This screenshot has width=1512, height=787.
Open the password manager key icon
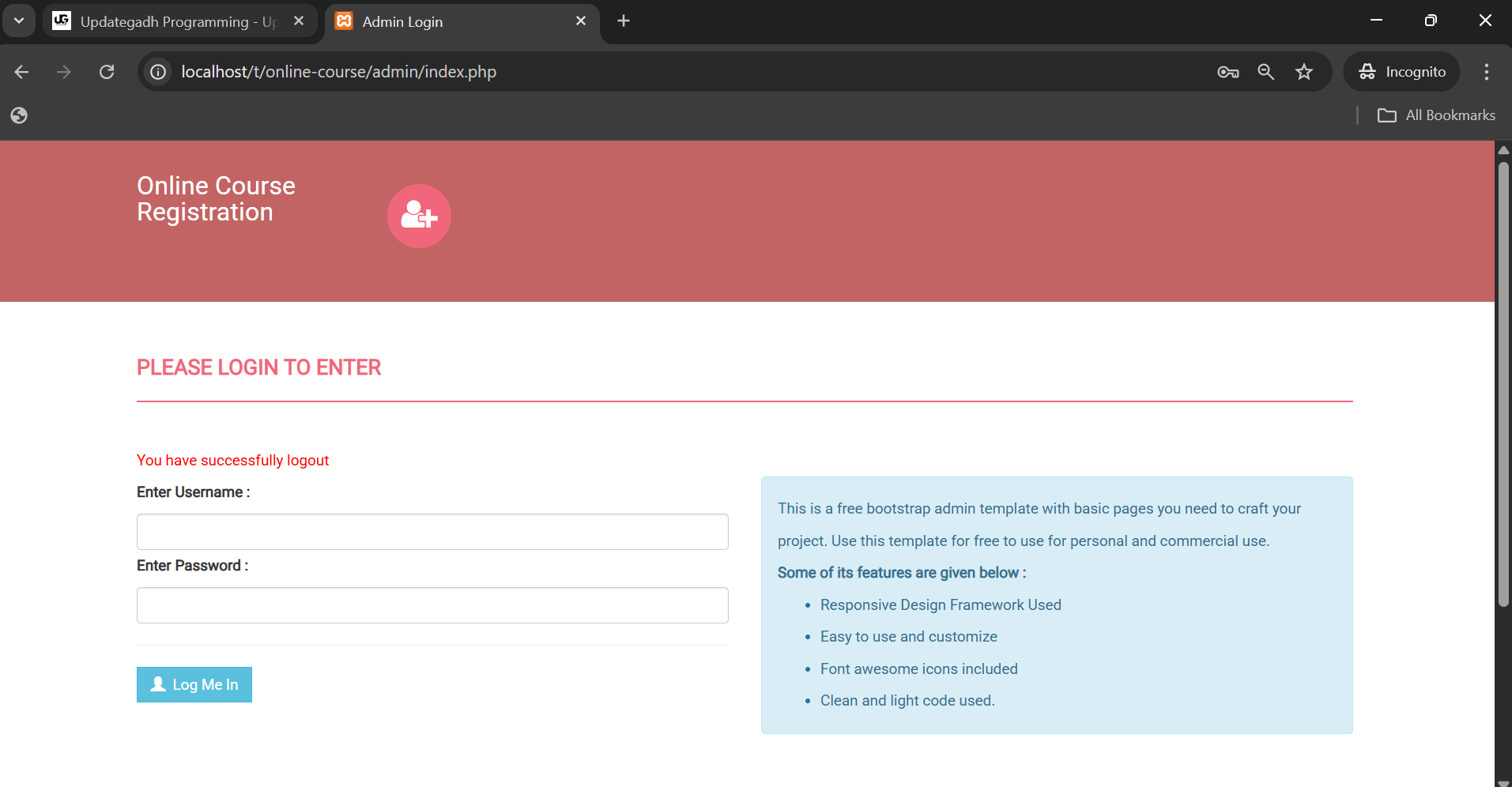[x=1227, y=72]
